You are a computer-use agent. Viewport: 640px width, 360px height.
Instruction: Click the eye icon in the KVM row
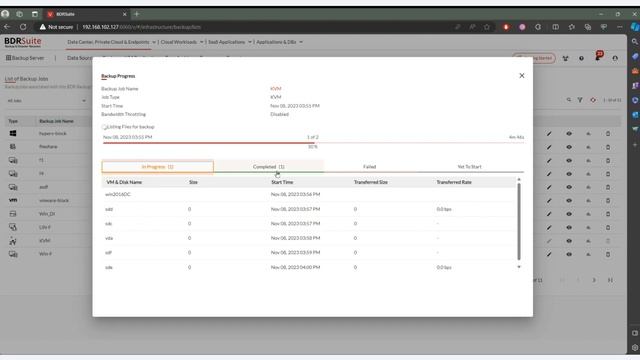(569, 241)
